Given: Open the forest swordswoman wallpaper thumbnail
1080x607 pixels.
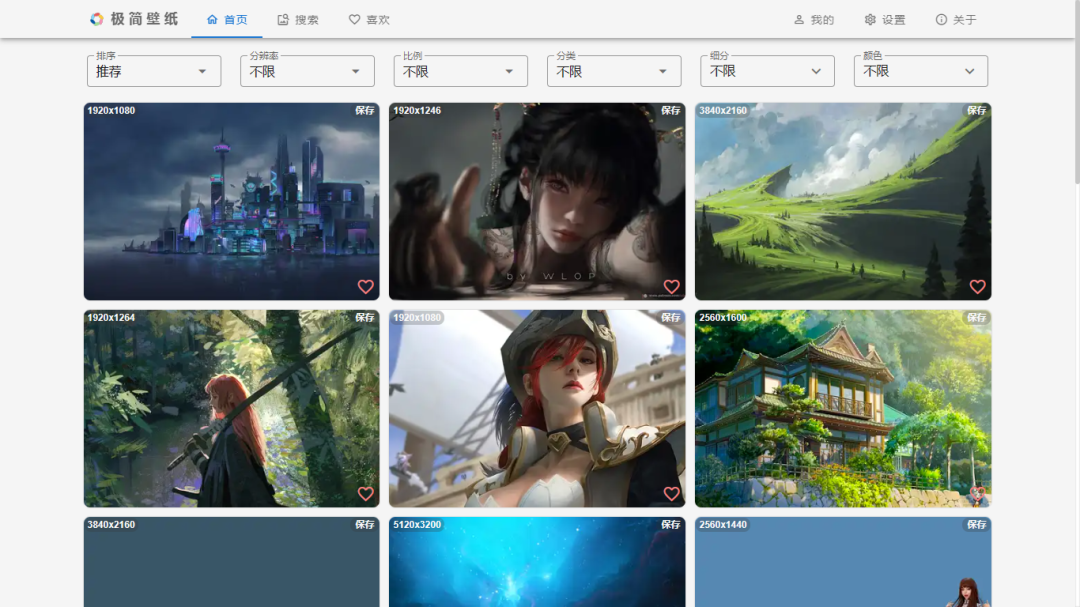Looking at the screenshot, I should [231, 409].
